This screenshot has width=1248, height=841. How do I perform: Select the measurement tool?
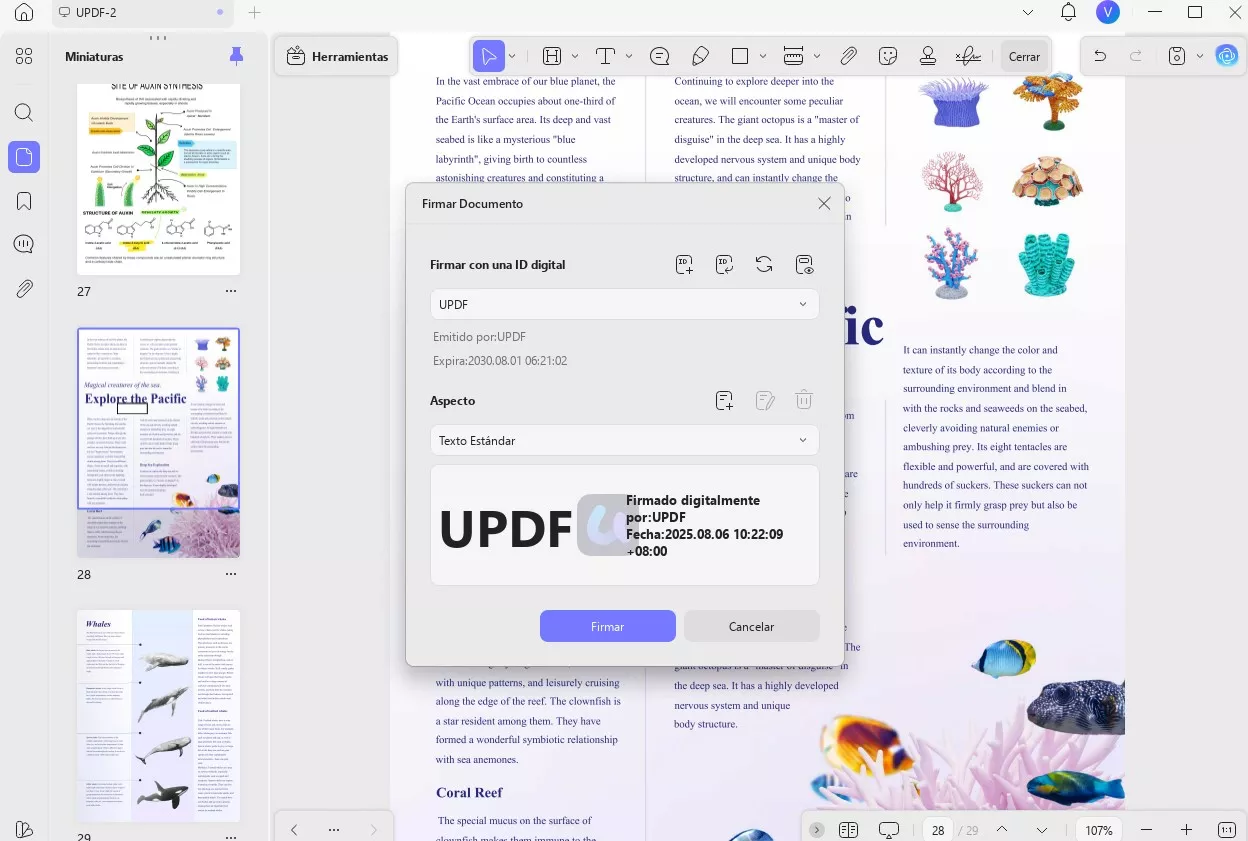[x=793, y=56]
